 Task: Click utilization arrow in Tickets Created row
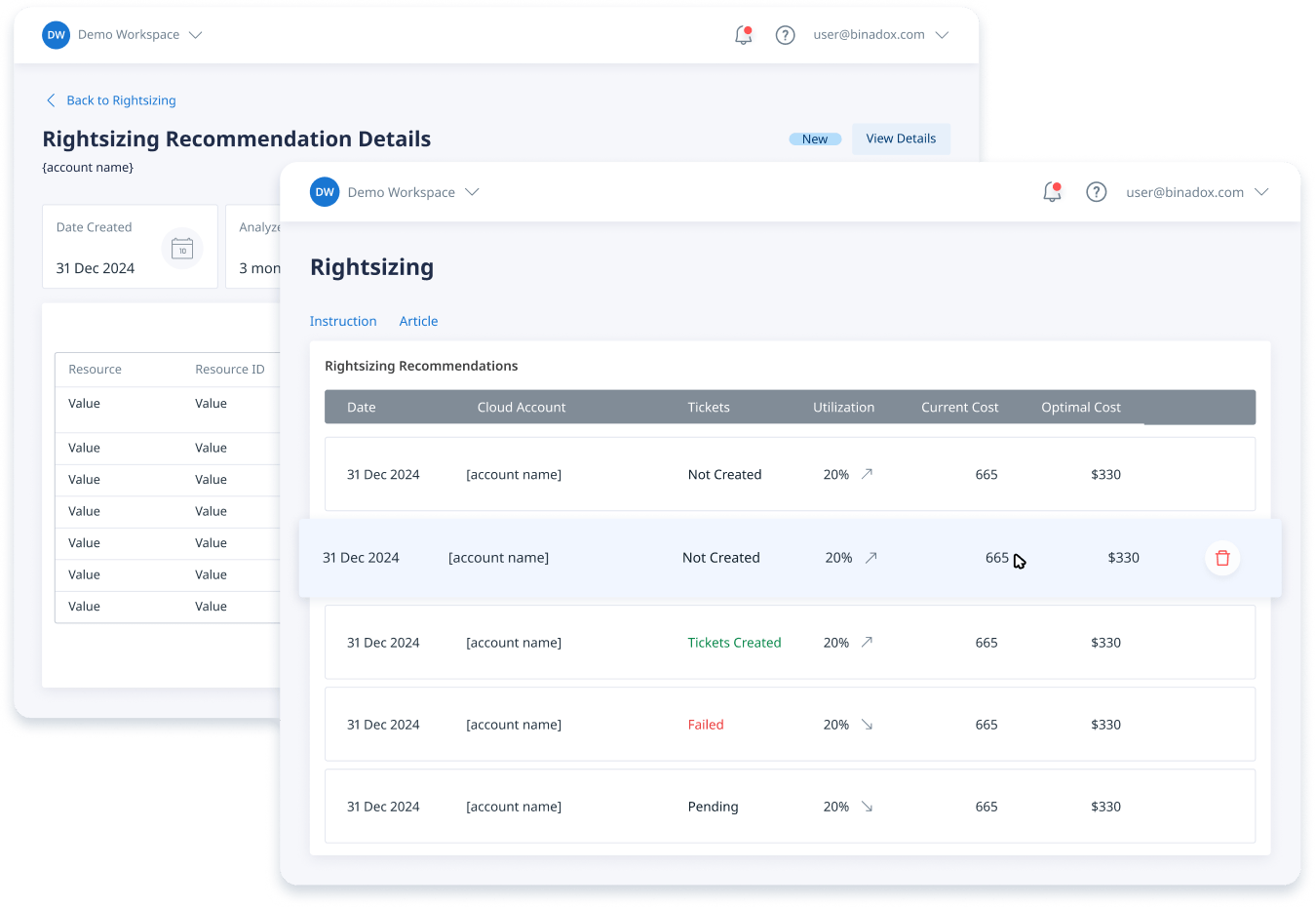(867, 642)
